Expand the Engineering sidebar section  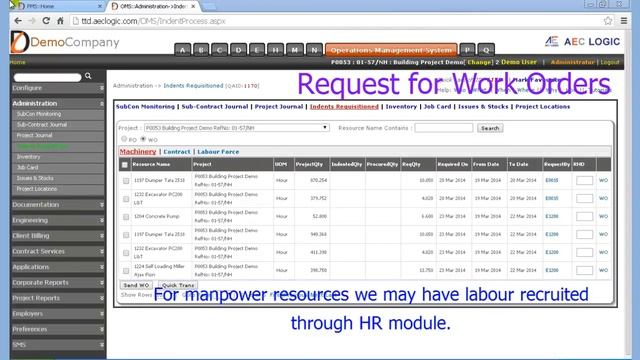point(58,220)
